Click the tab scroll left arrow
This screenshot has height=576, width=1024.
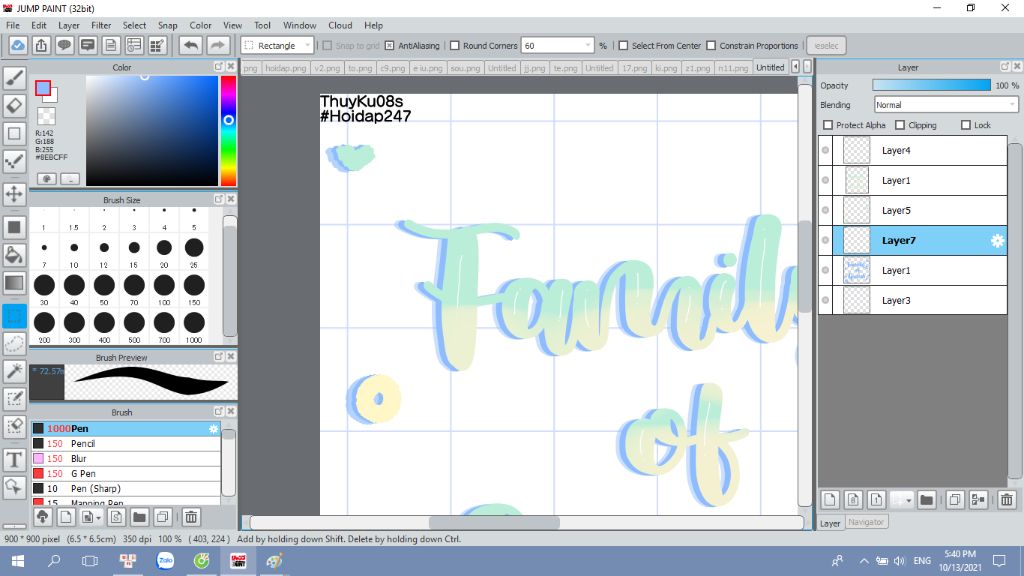click(795, 67)
